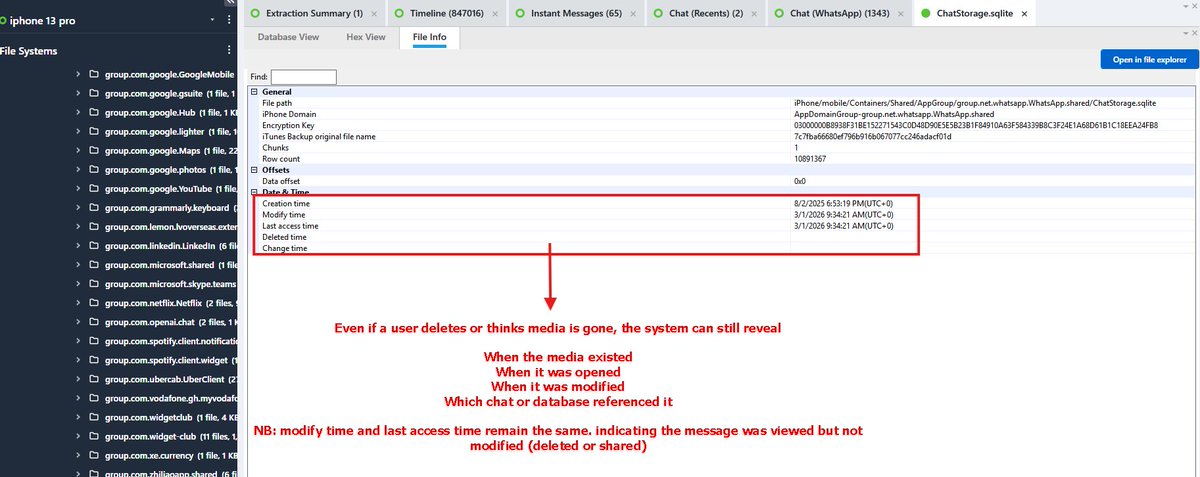Click into the Find text field
1200x477 pixels.
pyautogui.click(x=304, y=77)
